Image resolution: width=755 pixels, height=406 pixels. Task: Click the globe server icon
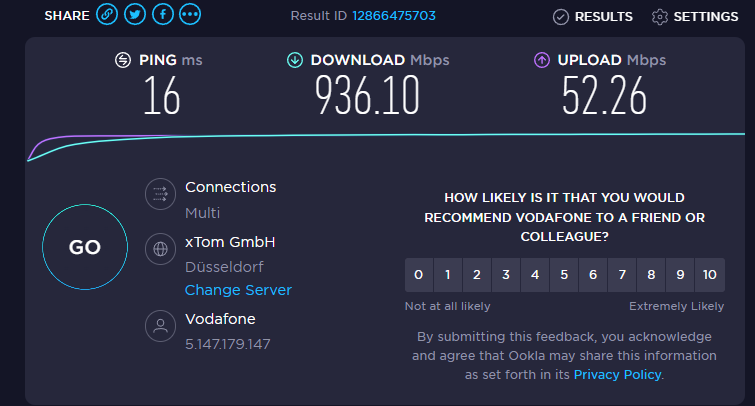point(160,249)
